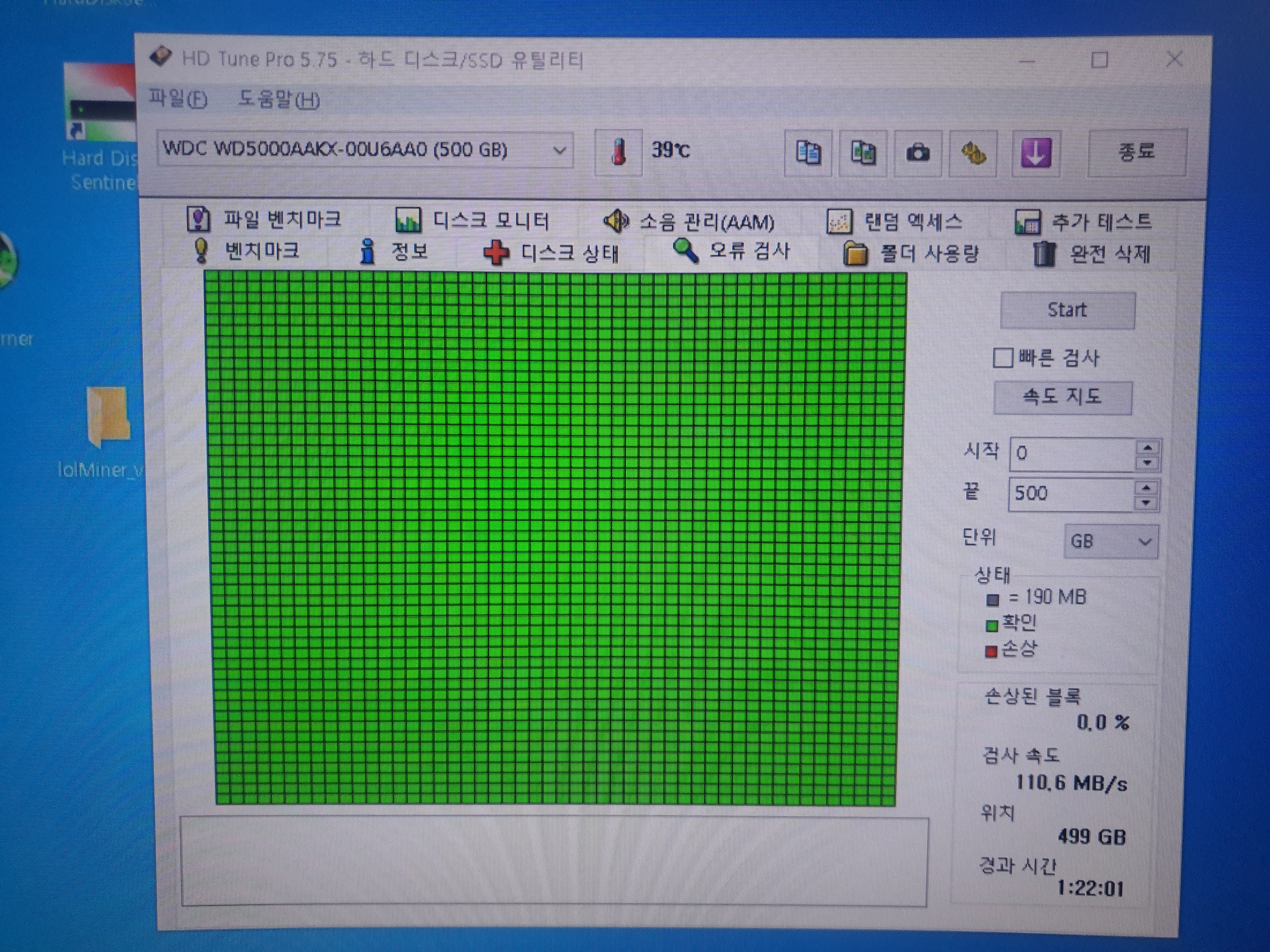Image resolution: width=1270 pixels, height=952 pixels.
Task: Click the Start button
Action: click(x=1067, y=310)
